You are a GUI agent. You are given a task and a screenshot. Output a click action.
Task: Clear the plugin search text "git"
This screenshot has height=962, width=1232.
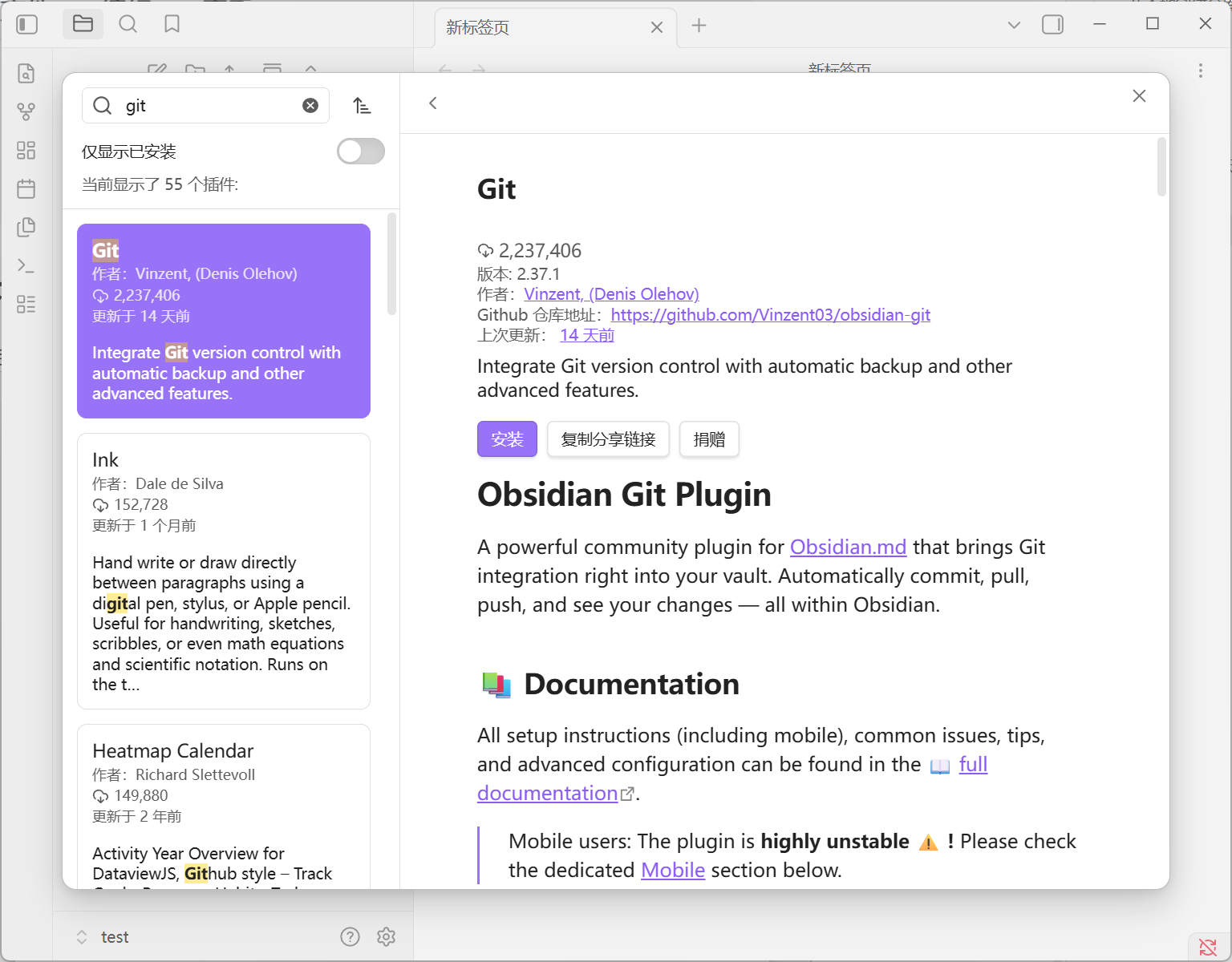[310, 106]
